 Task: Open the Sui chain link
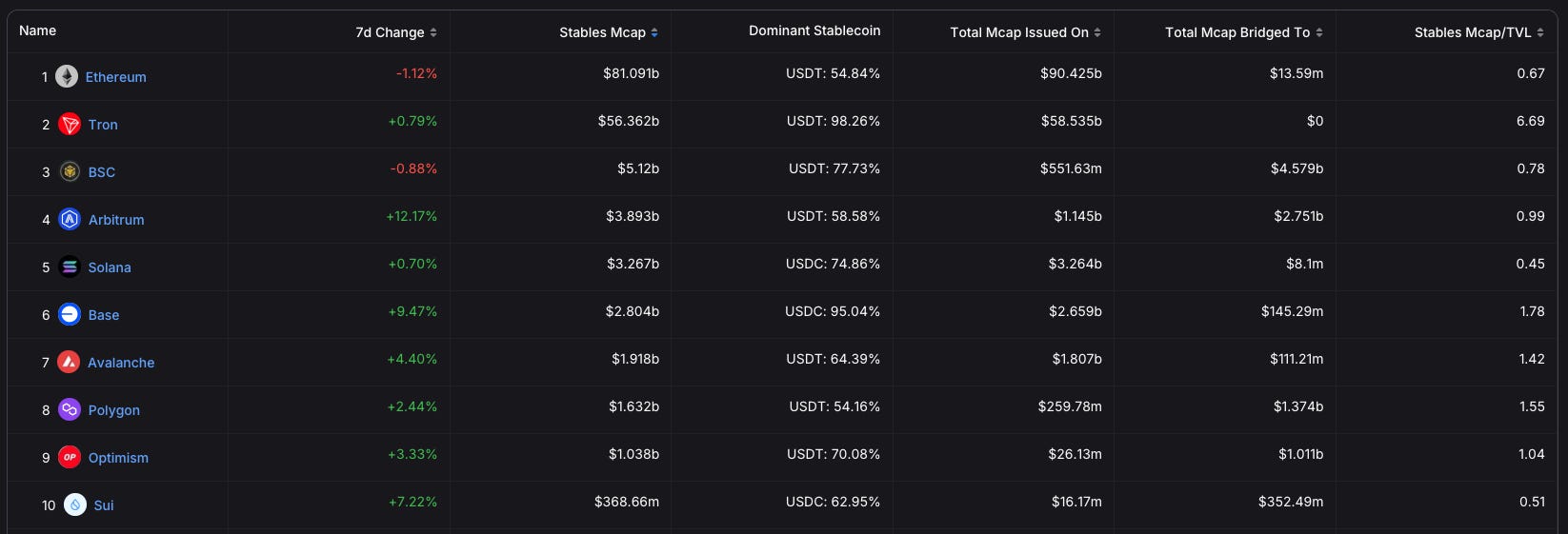(104, 505)
